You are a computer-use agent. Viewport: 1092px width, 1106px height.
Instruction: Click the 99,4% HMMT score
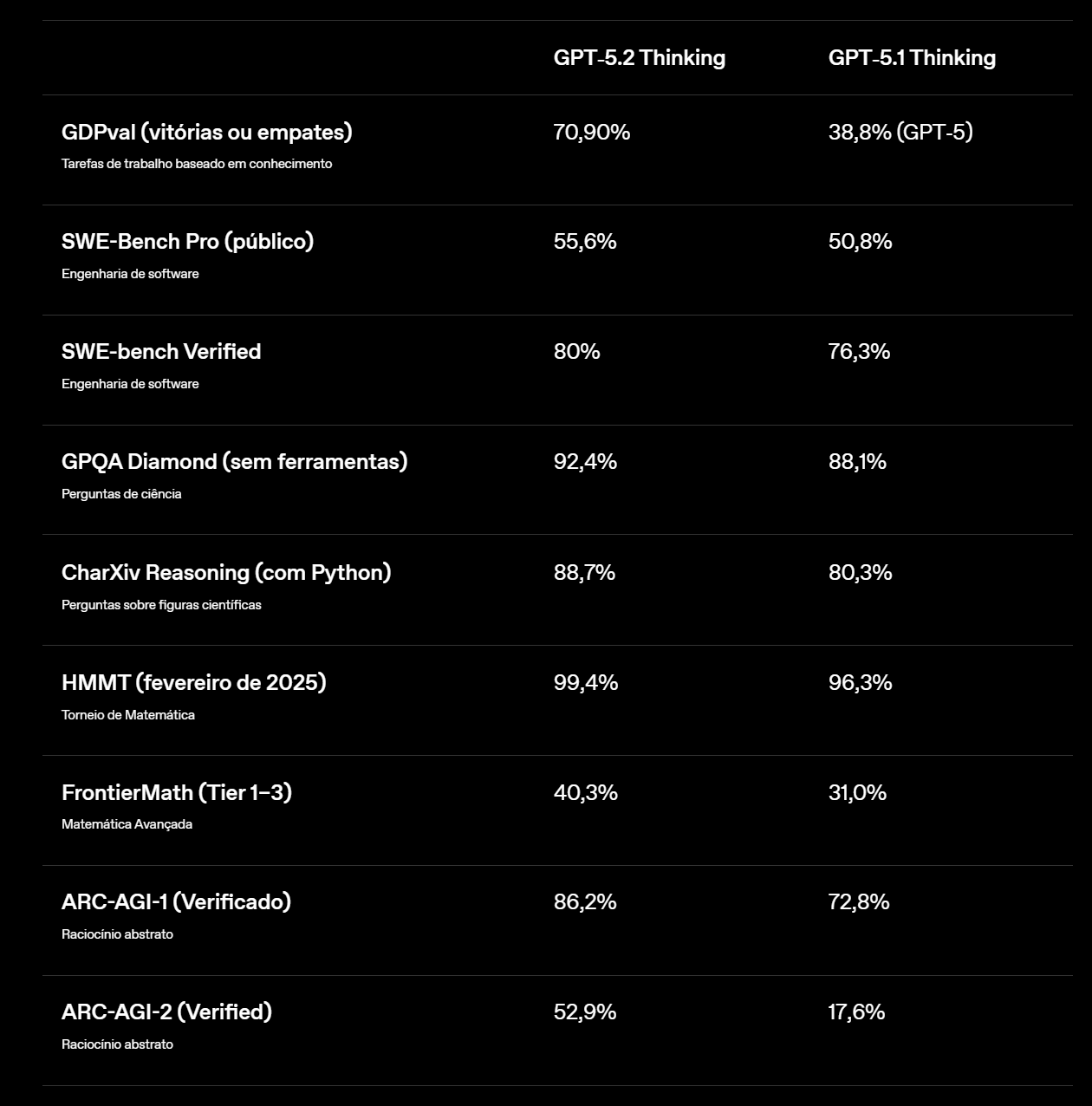tap(586, 682)
